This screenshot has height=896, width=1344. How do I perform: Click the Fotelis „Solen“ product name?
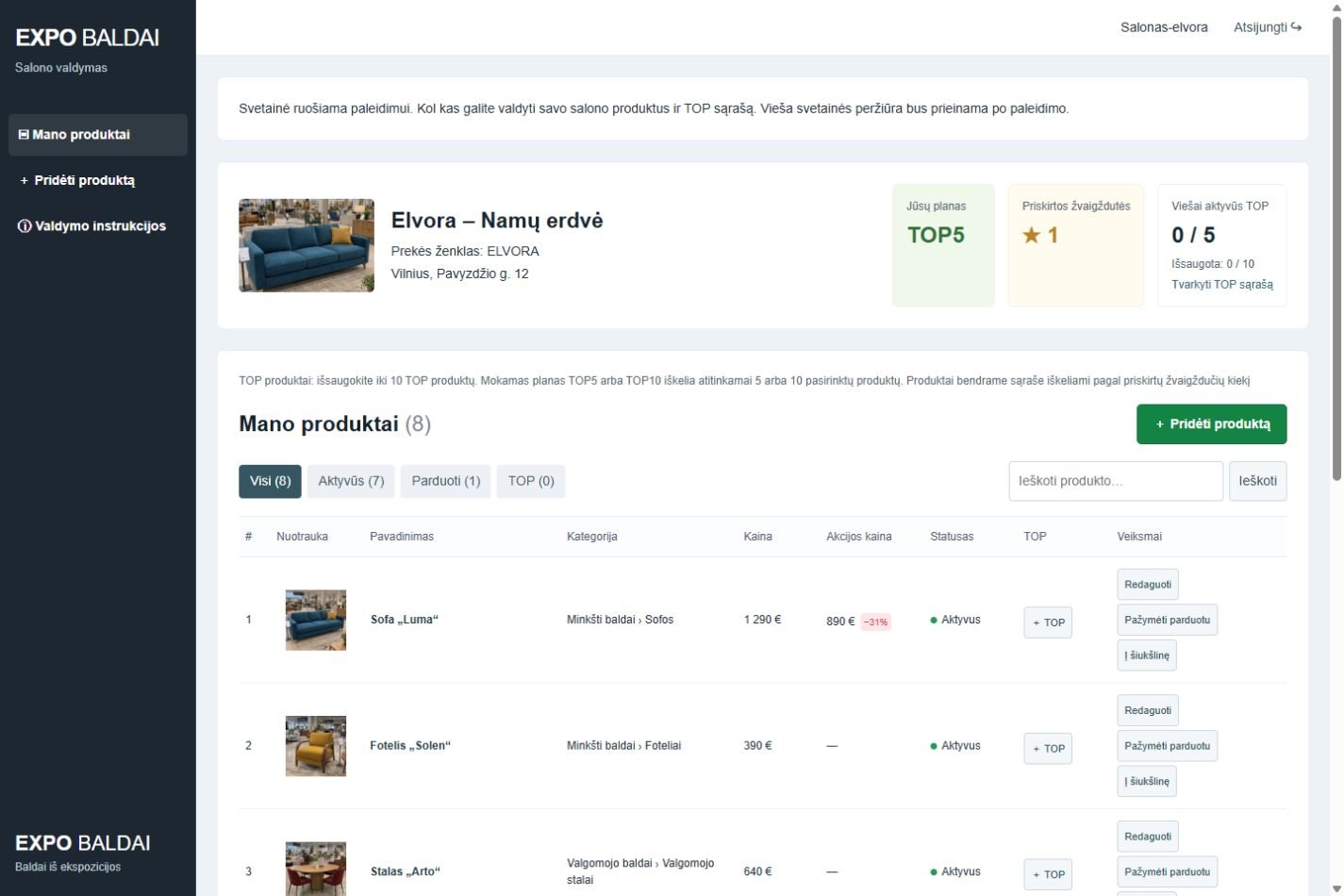[x=410, y=746]
